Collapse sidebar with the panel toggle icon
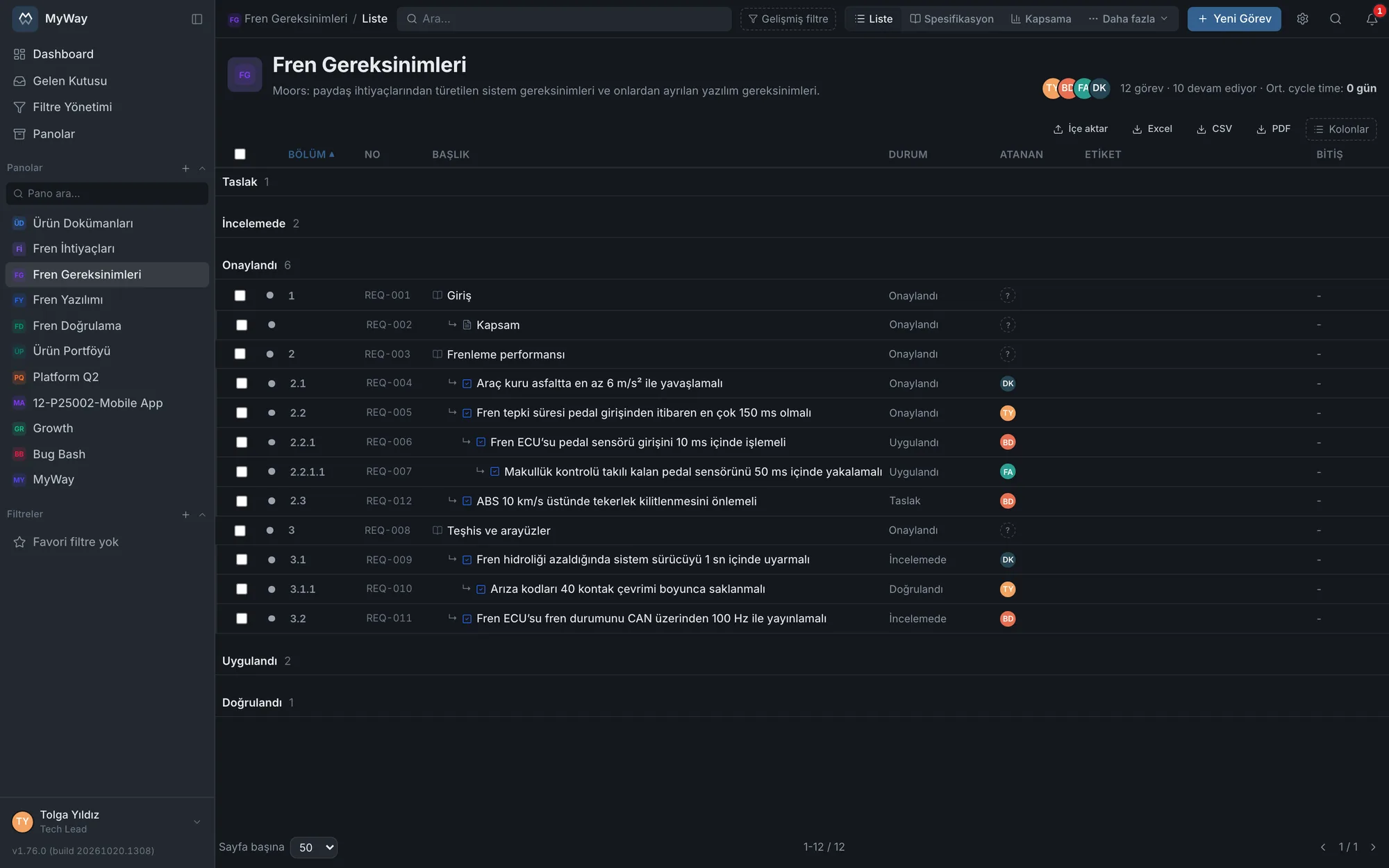Image resolution: width=1389 pixels, height=868 pixels. click(x=197, y=19)
